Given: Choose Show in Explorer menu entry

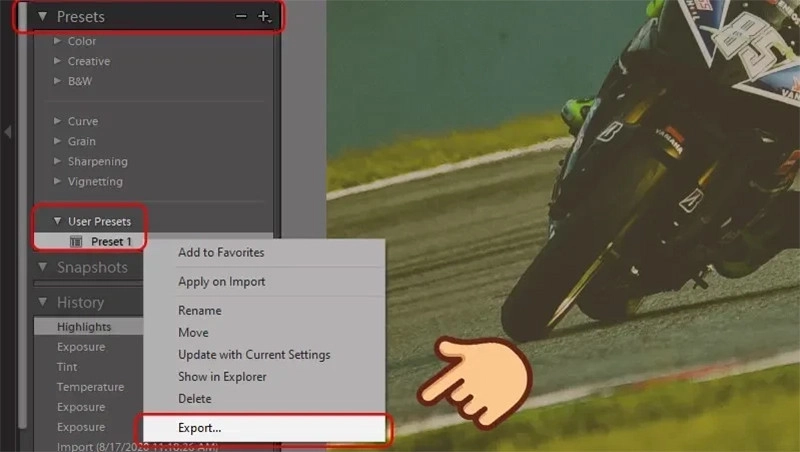Looking at the screenshot, I should coord(222,376).
